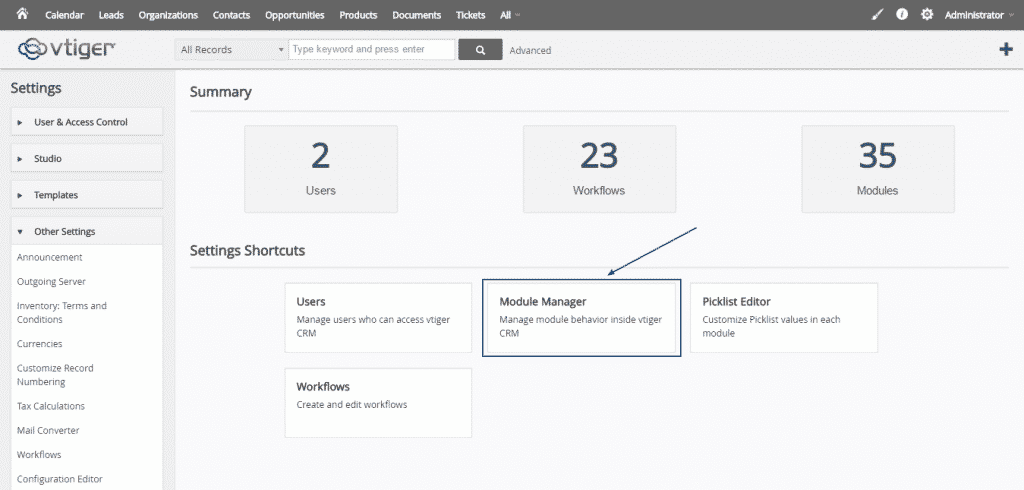Open the Contacts module
This screenshot has width=1024, height=490.
point(231,15)
